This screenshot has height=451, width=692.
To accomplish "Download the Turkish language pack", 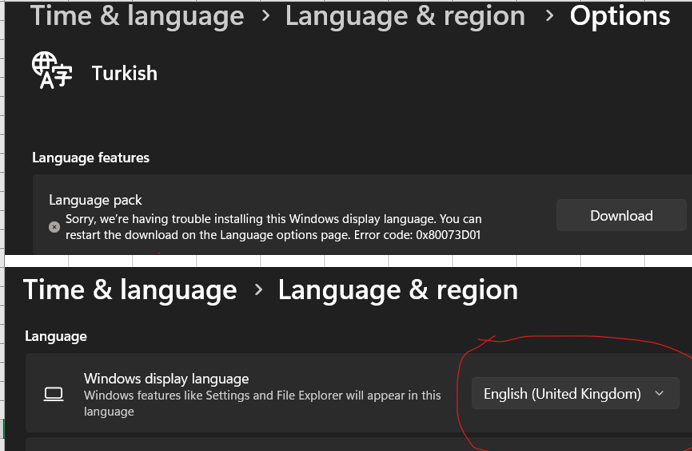I will click(621, 215).
